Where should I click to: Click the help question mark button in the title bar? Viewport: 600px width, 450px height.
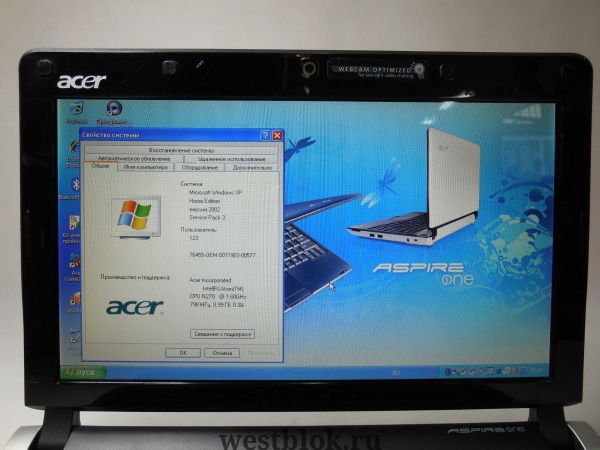[265, 135]
